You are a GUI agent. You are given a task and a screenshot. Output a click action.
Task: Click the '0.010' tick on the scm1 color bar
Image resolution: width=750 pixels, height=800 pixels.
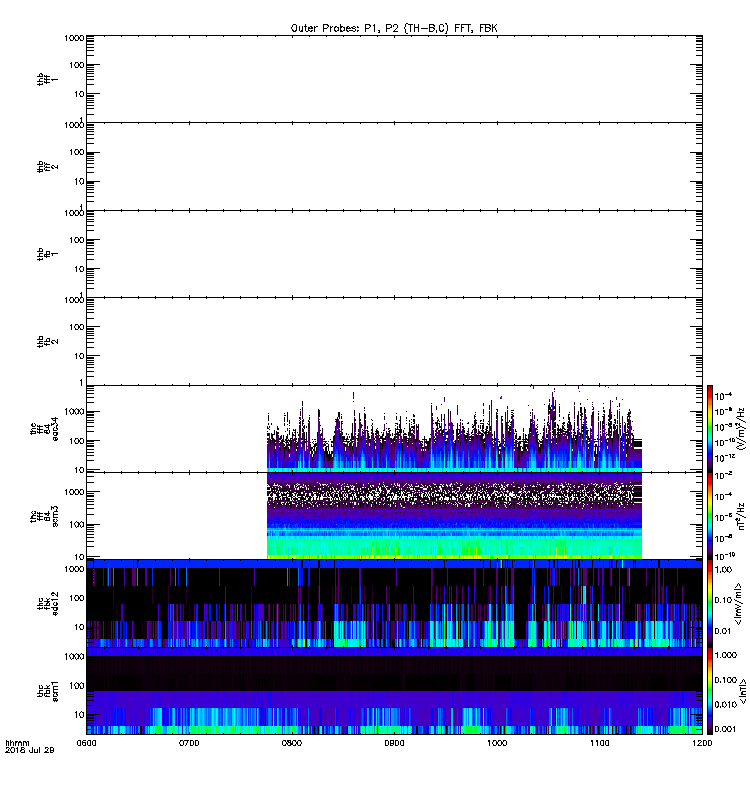[726, 705]
